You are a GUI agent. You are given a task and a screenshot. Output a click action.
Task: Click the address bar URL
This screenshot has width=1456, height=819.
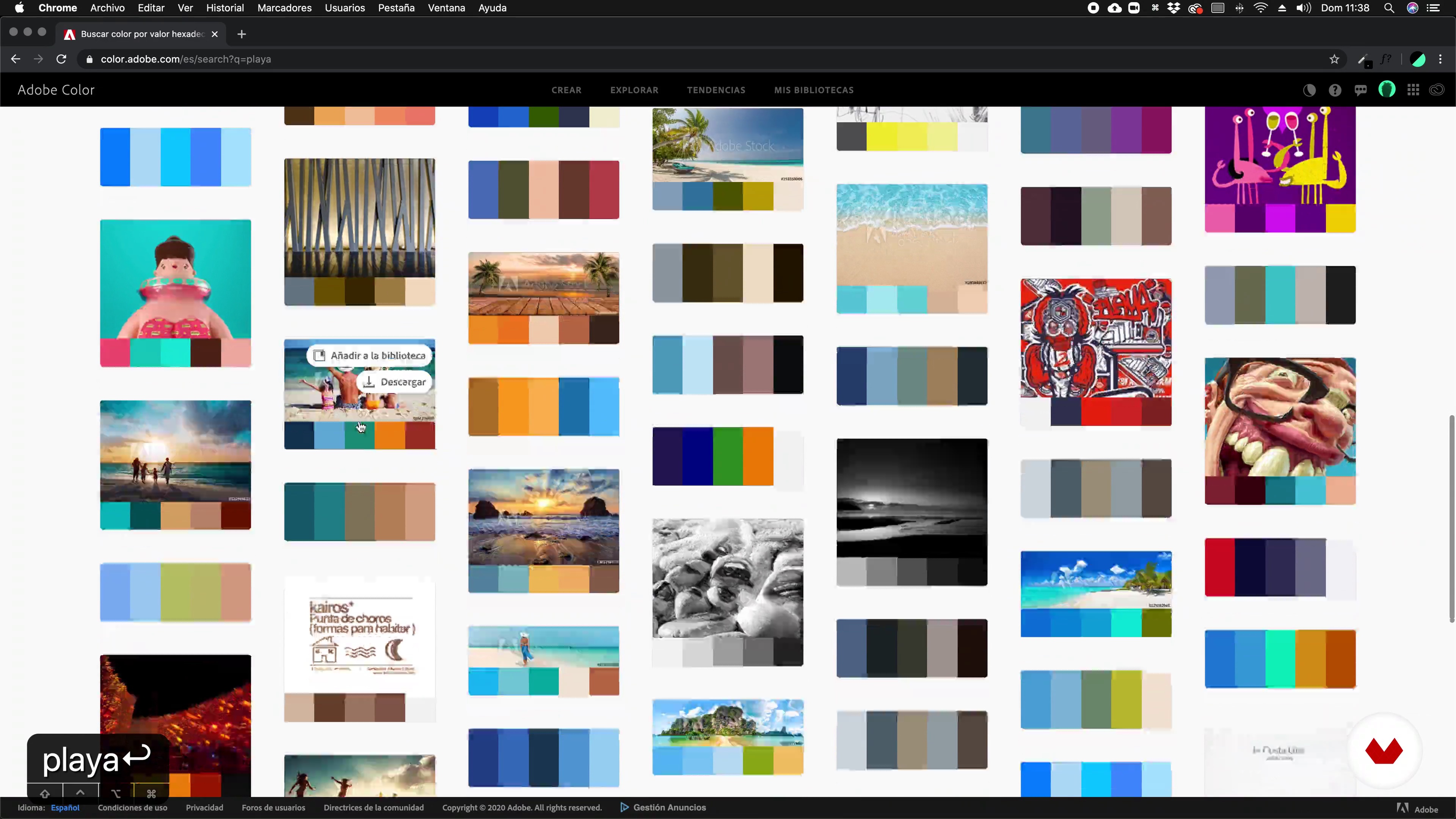coord(185,59)
